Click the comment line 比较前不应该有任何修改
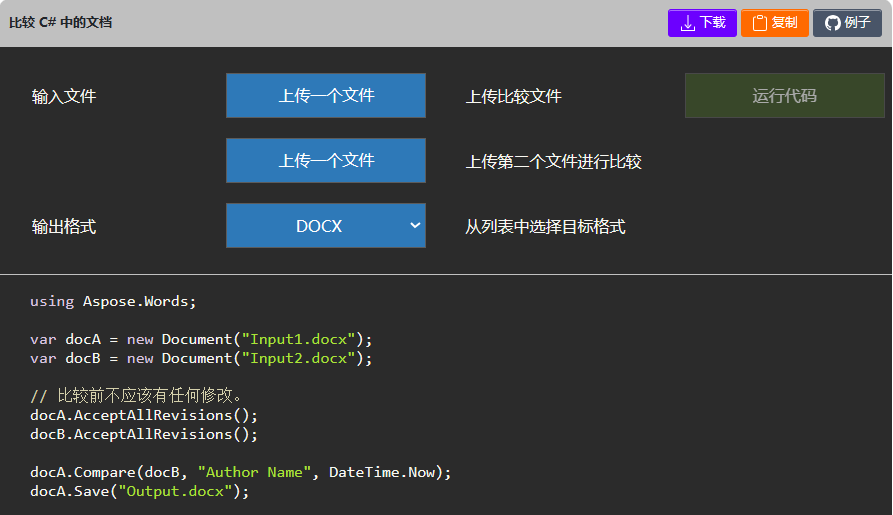Screen dimensions: 893x515 [x=137, y=395]
